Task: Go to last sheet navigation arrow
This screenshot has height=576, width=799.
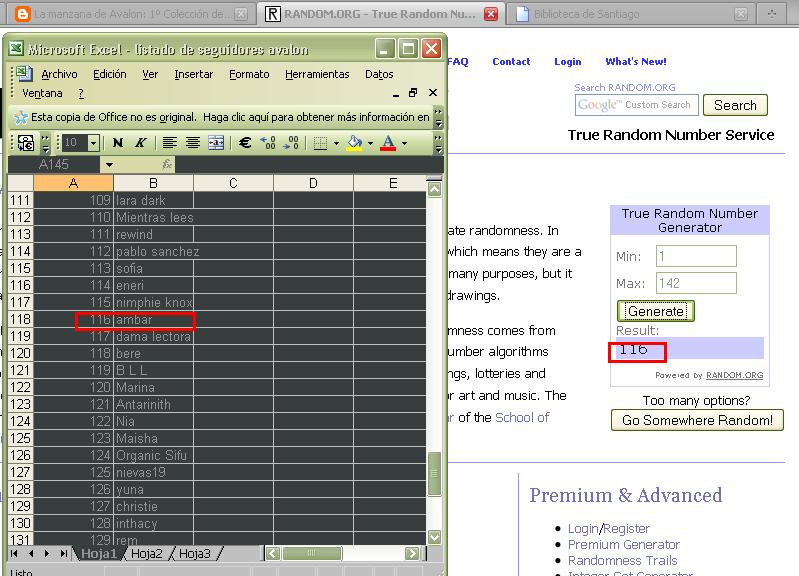Action: tap(64, 554)
